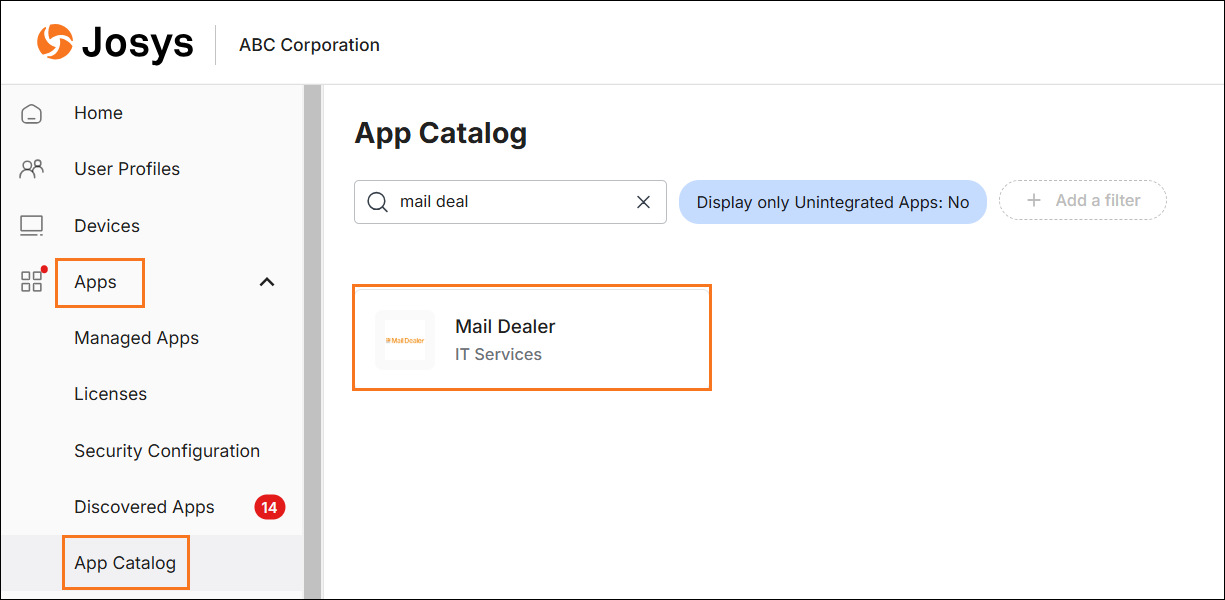Click the Josys logo
The image size is (1225, 600).
point(115,44)
